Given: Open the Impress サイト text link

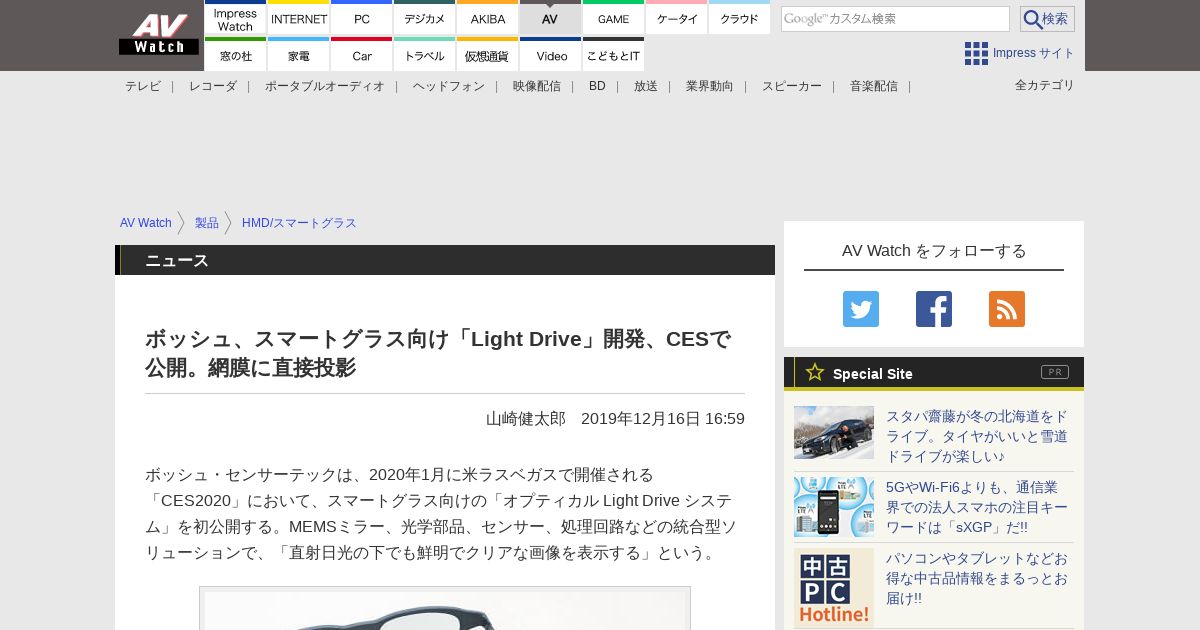Looking at the screenshot, I should click(x=1034, y=53).
